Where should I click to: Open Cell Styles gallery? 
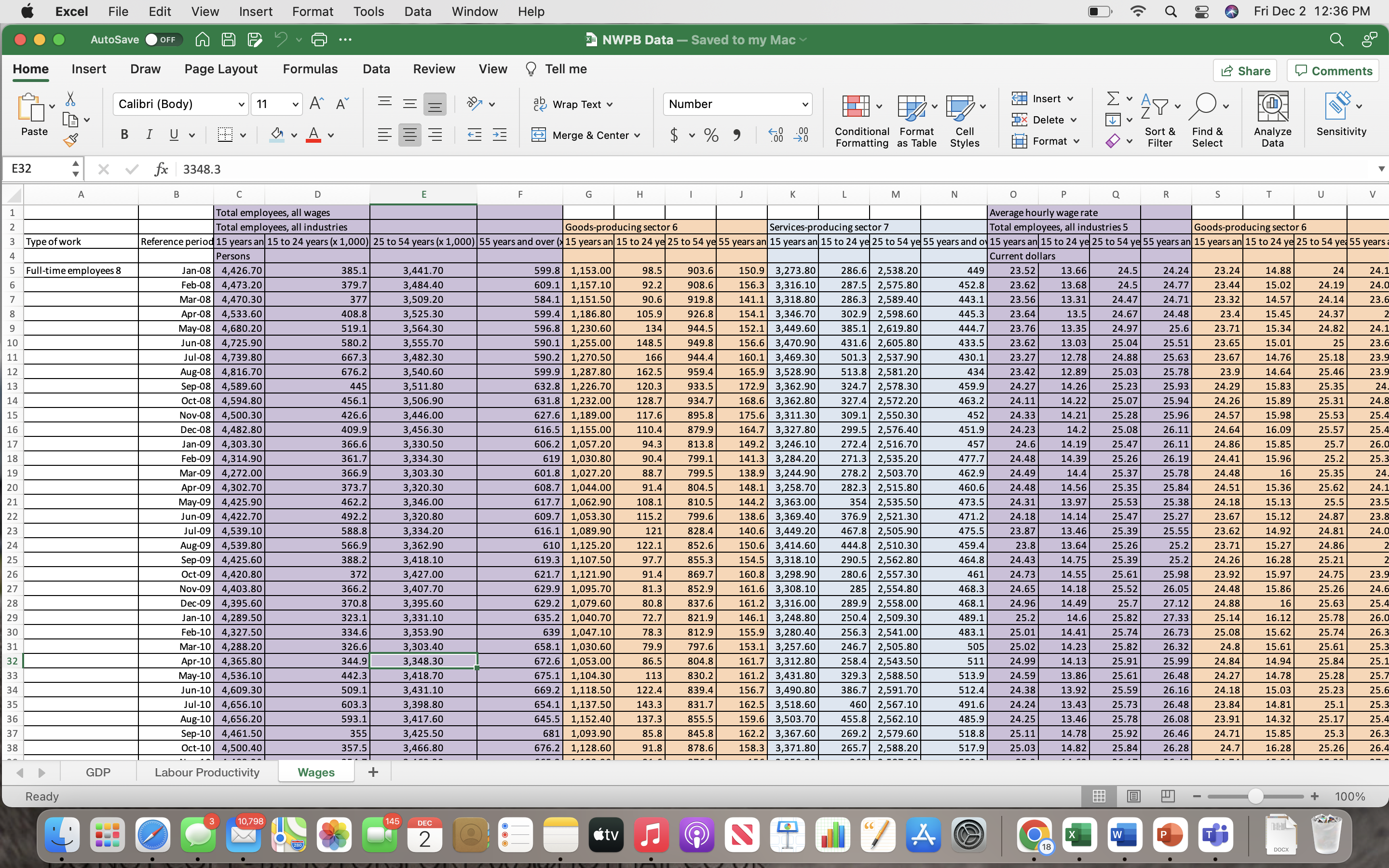pos(964,119)
